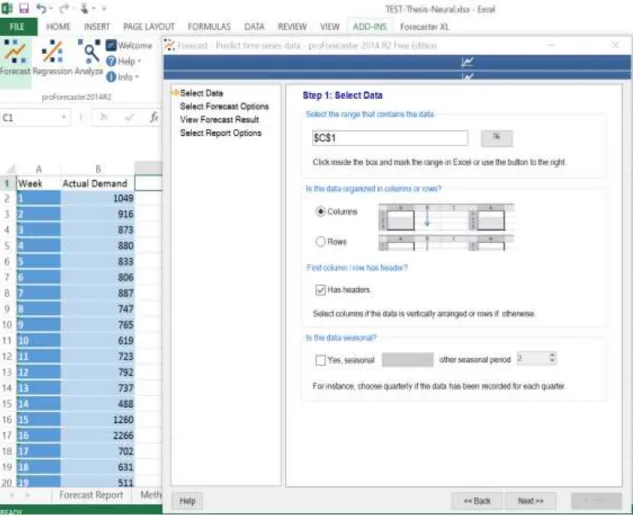633x516 pixels.
Task: Click the other seasonal period spinner
Action: (x=552, y=358)
